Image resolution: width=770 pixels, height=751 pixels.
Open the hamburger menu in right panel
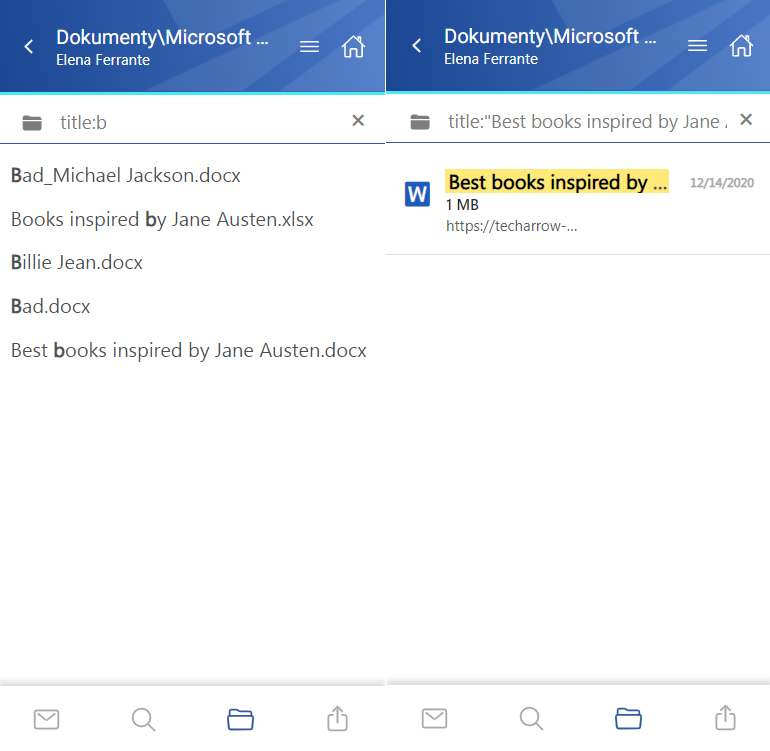[x=697, y=46]
